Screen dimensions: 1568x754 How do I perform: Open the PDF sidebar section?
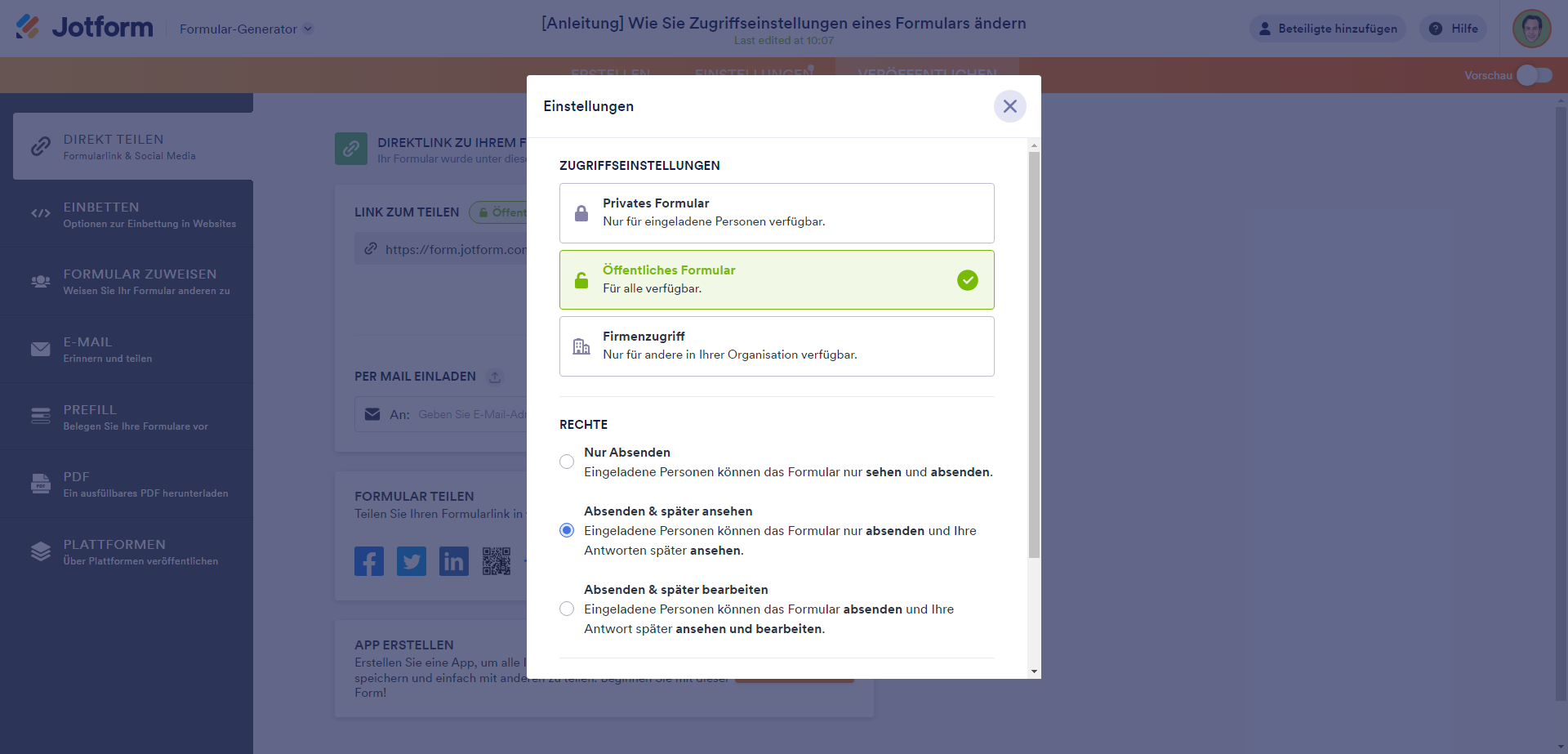point(127,484)
